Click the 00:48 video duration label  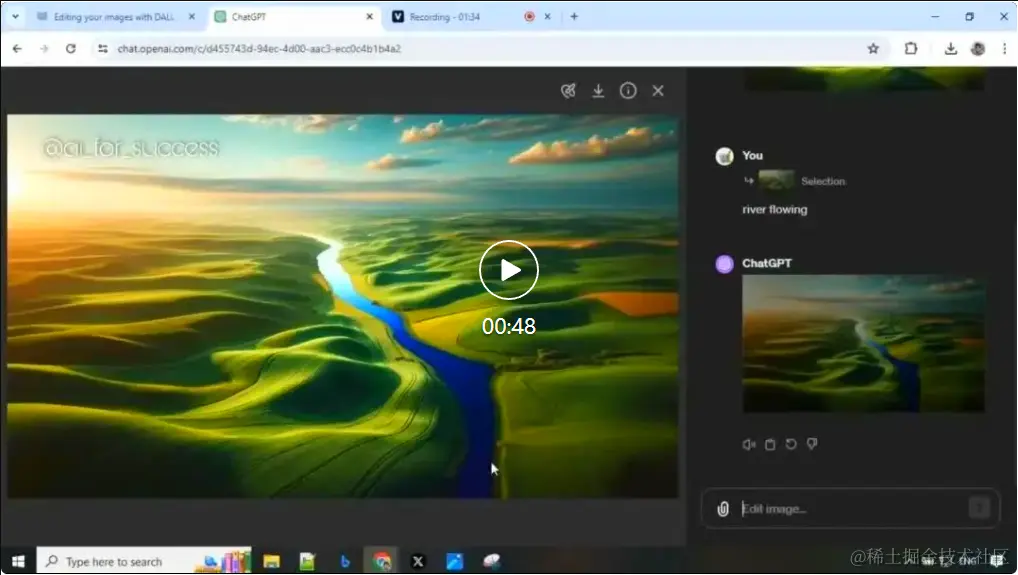(x=509, y=326)
